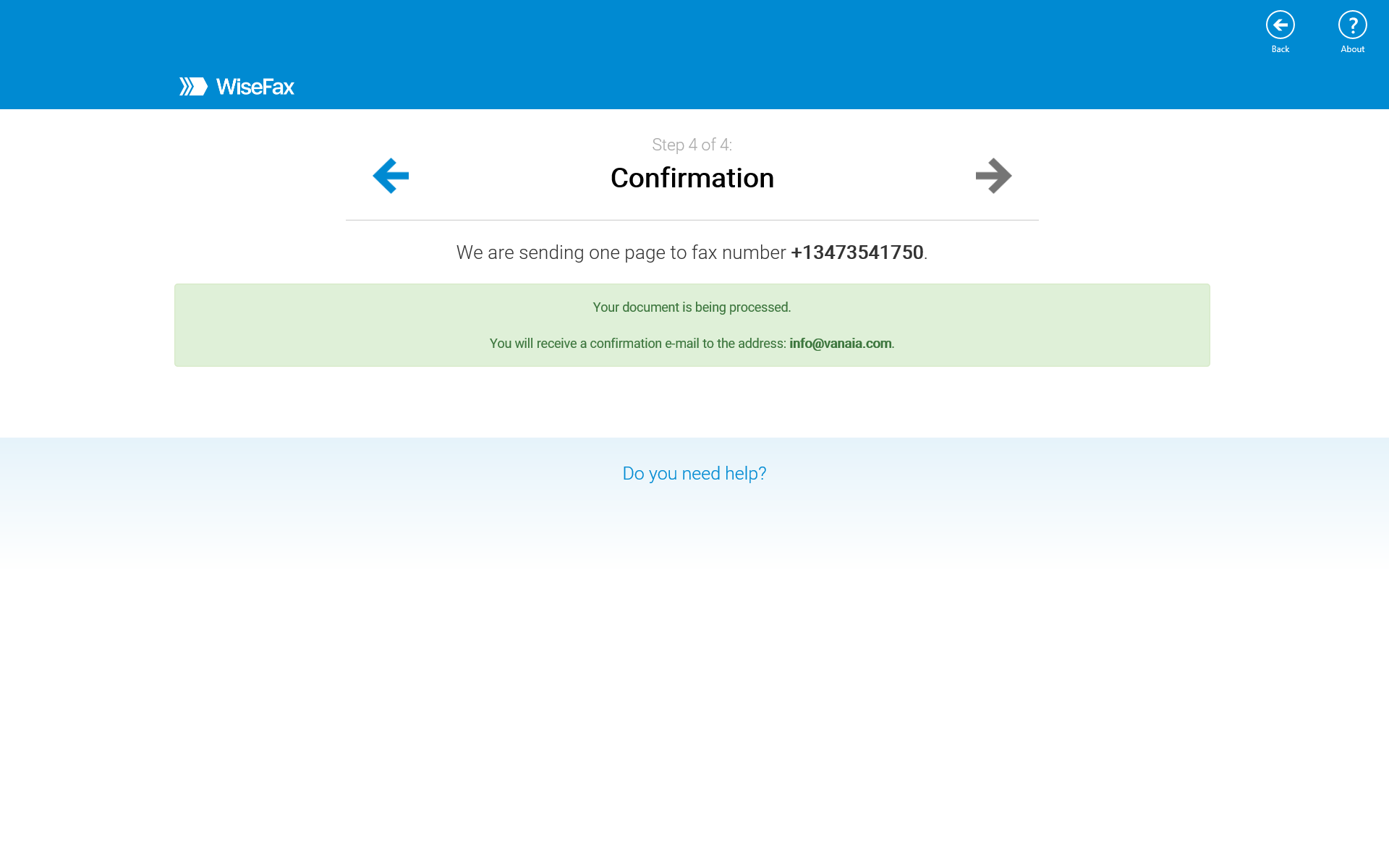Click the light blue help footer area
Screen dimensions: 1389x868
point(362,506)
